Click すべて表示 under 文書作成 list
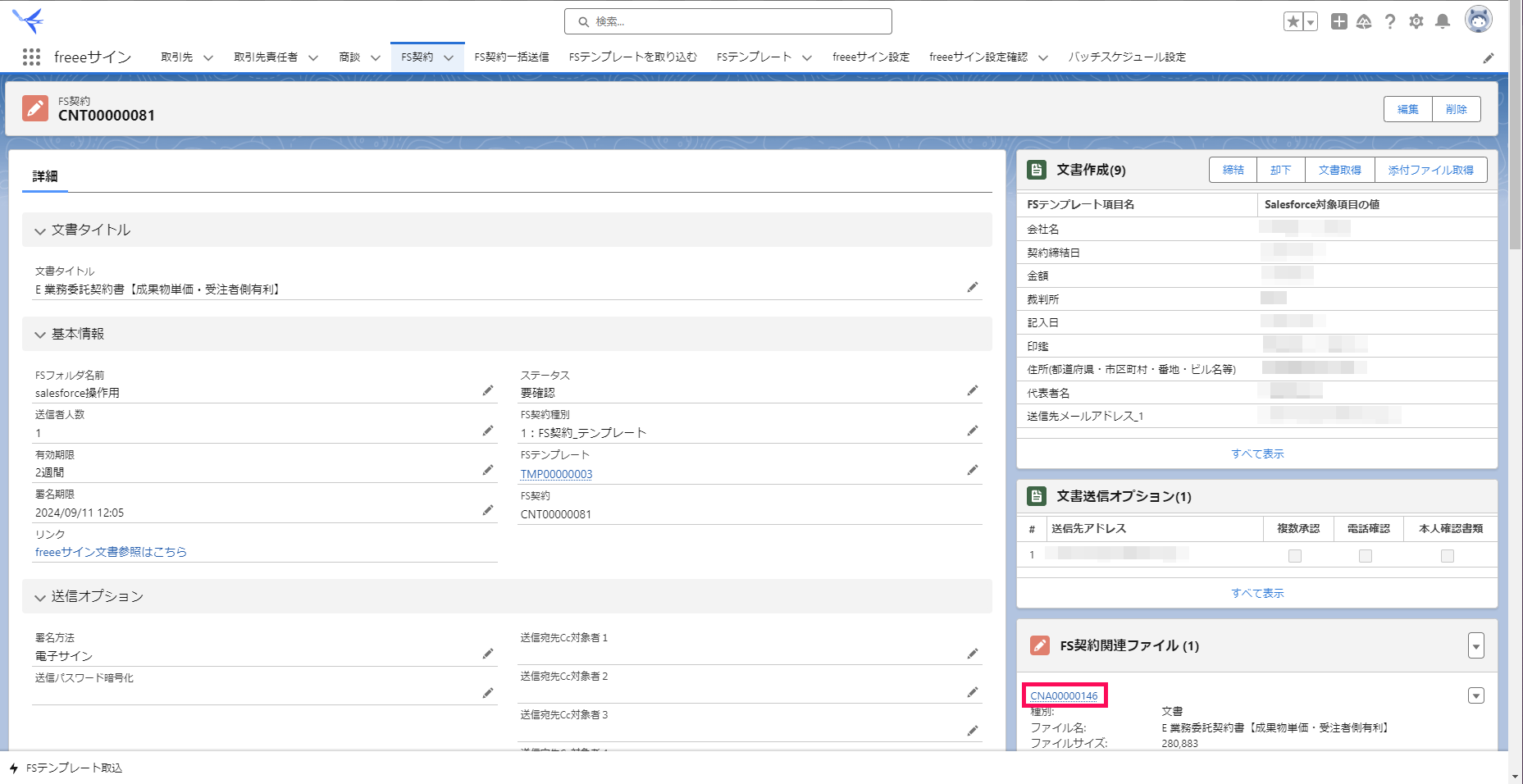The image size is (1523, 784). (x=1257, y=454)
